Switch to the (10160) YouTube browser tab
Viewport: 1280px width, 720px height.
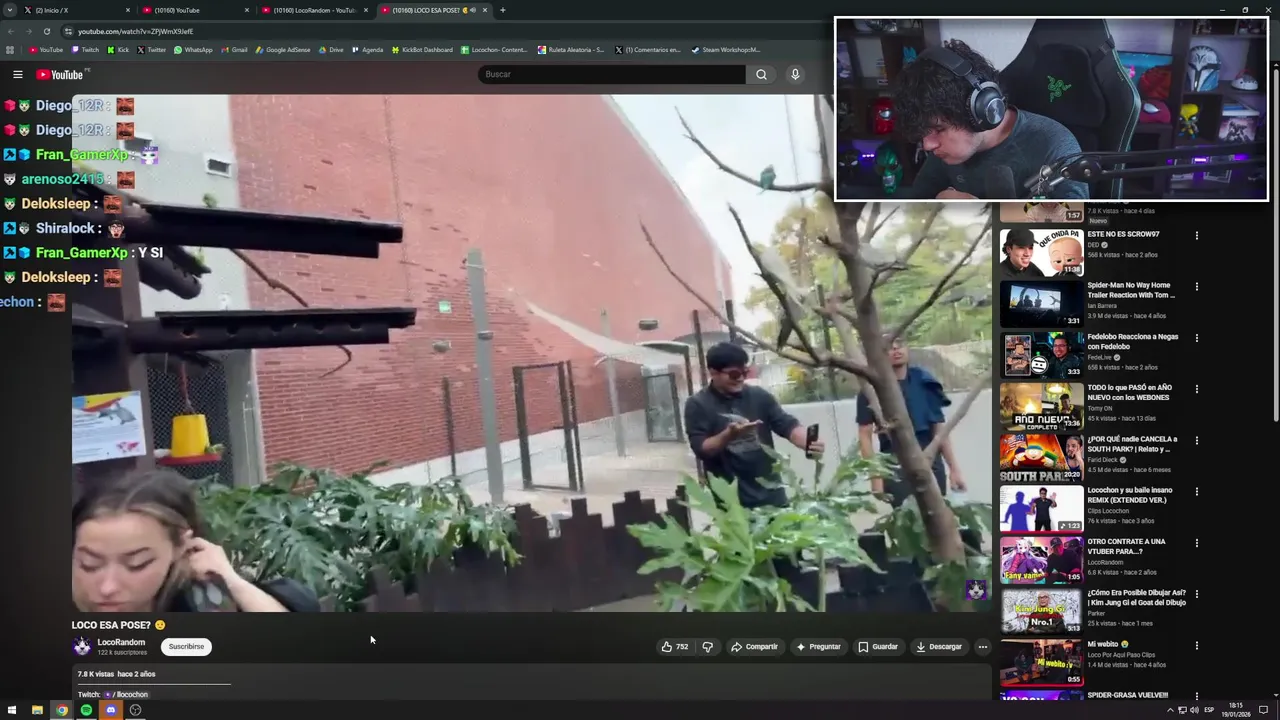[195, 10]
